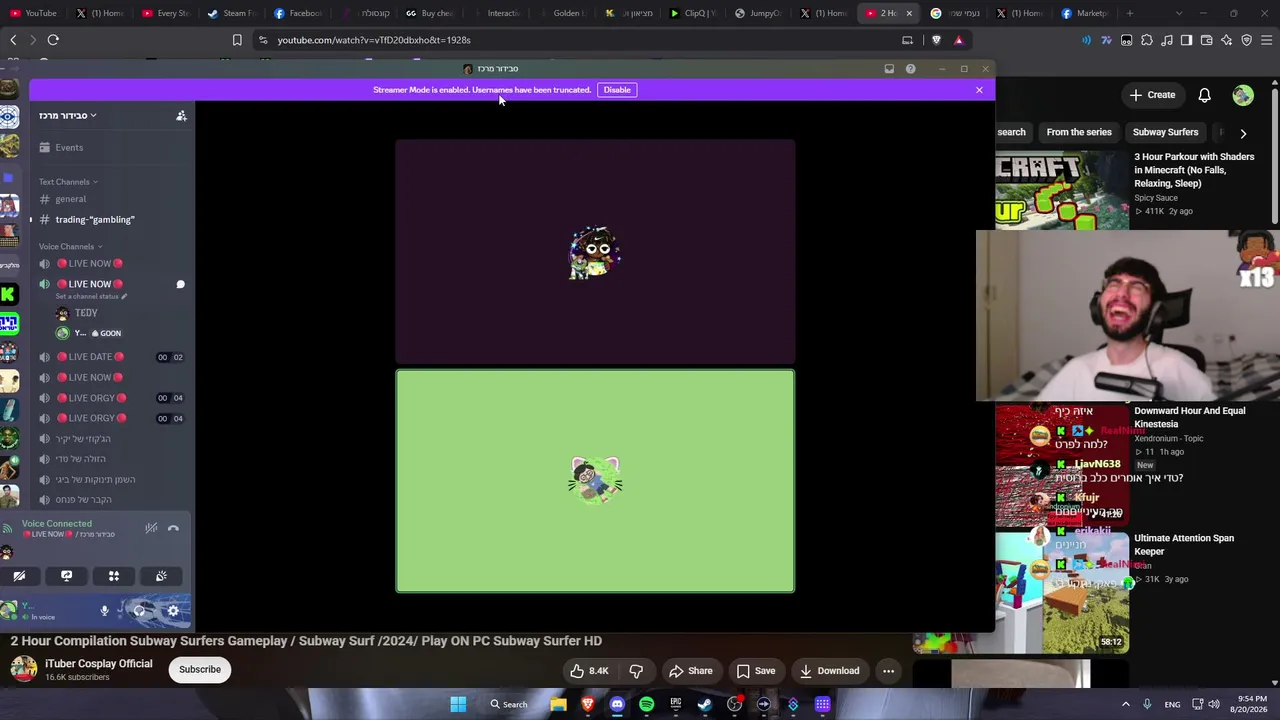This screenshot has width=1280, height=720.
Task: Collapse the Text Channels category
Action: click(x=68, y=182)
